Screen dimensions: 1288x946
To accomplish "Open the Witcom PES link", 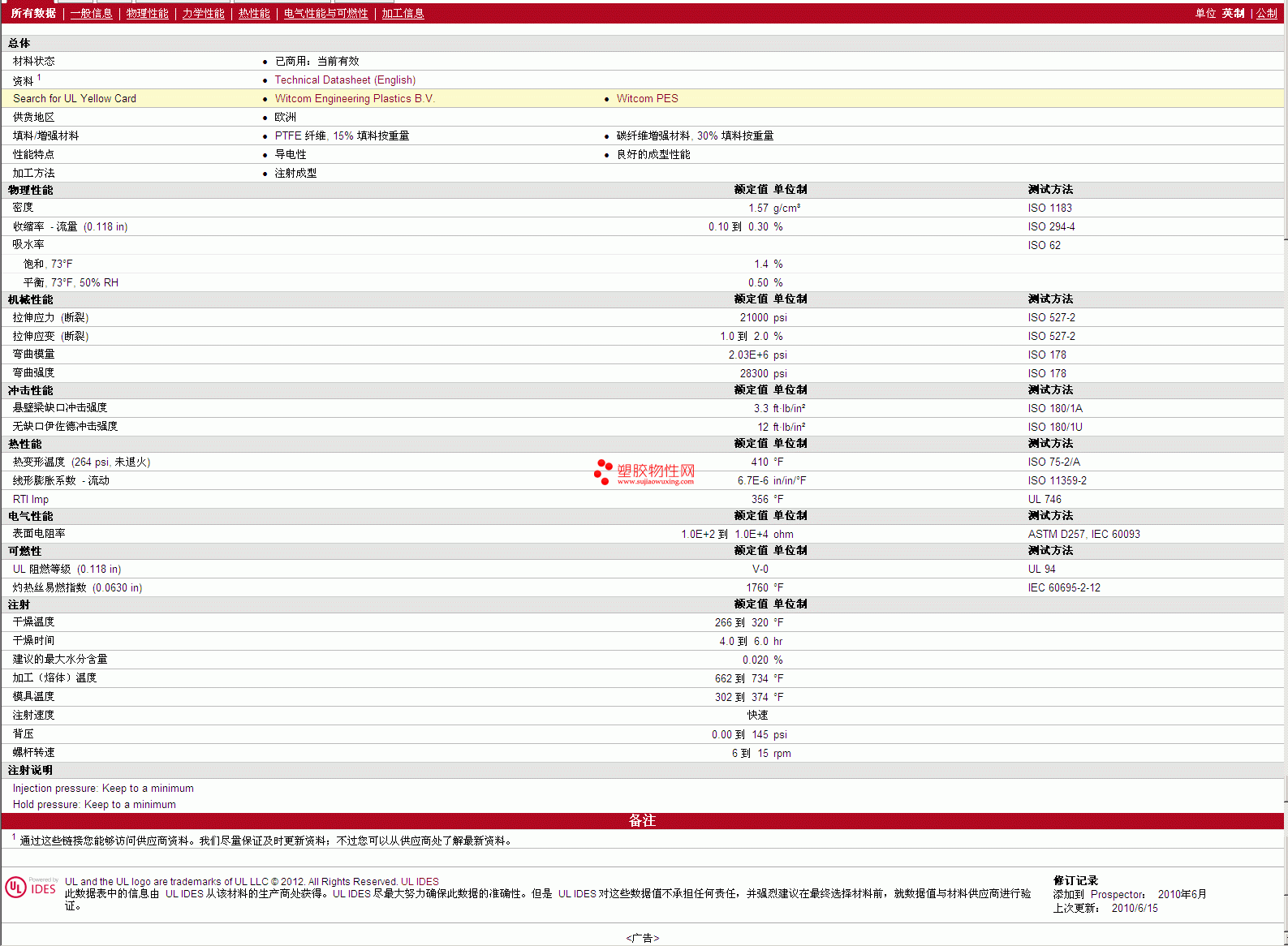I will (x=647, y=98).
